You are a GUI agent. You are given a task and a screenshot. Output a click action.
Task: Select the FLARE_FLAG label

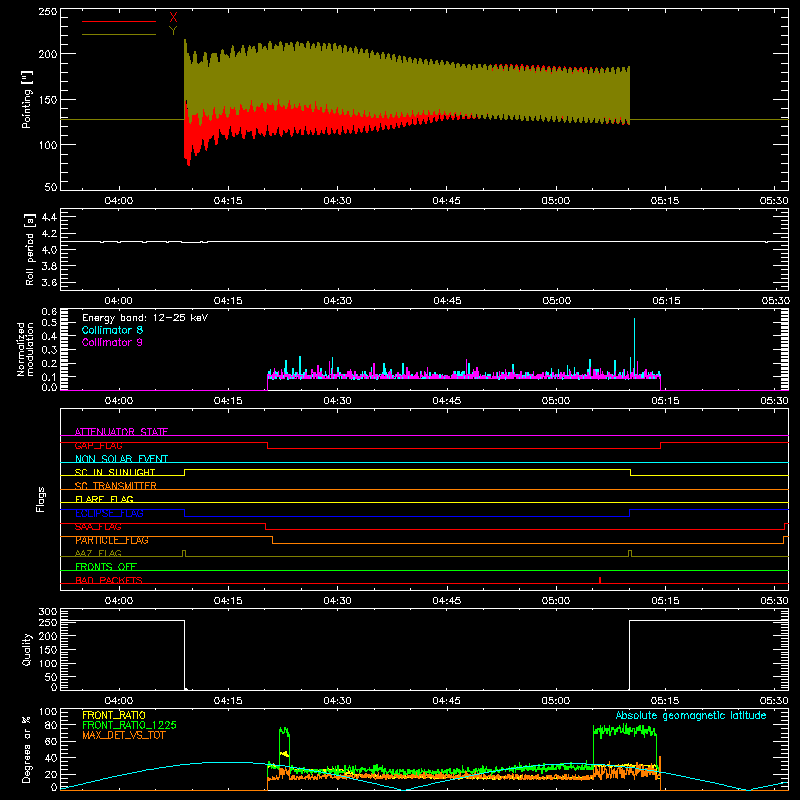(104, 499)
